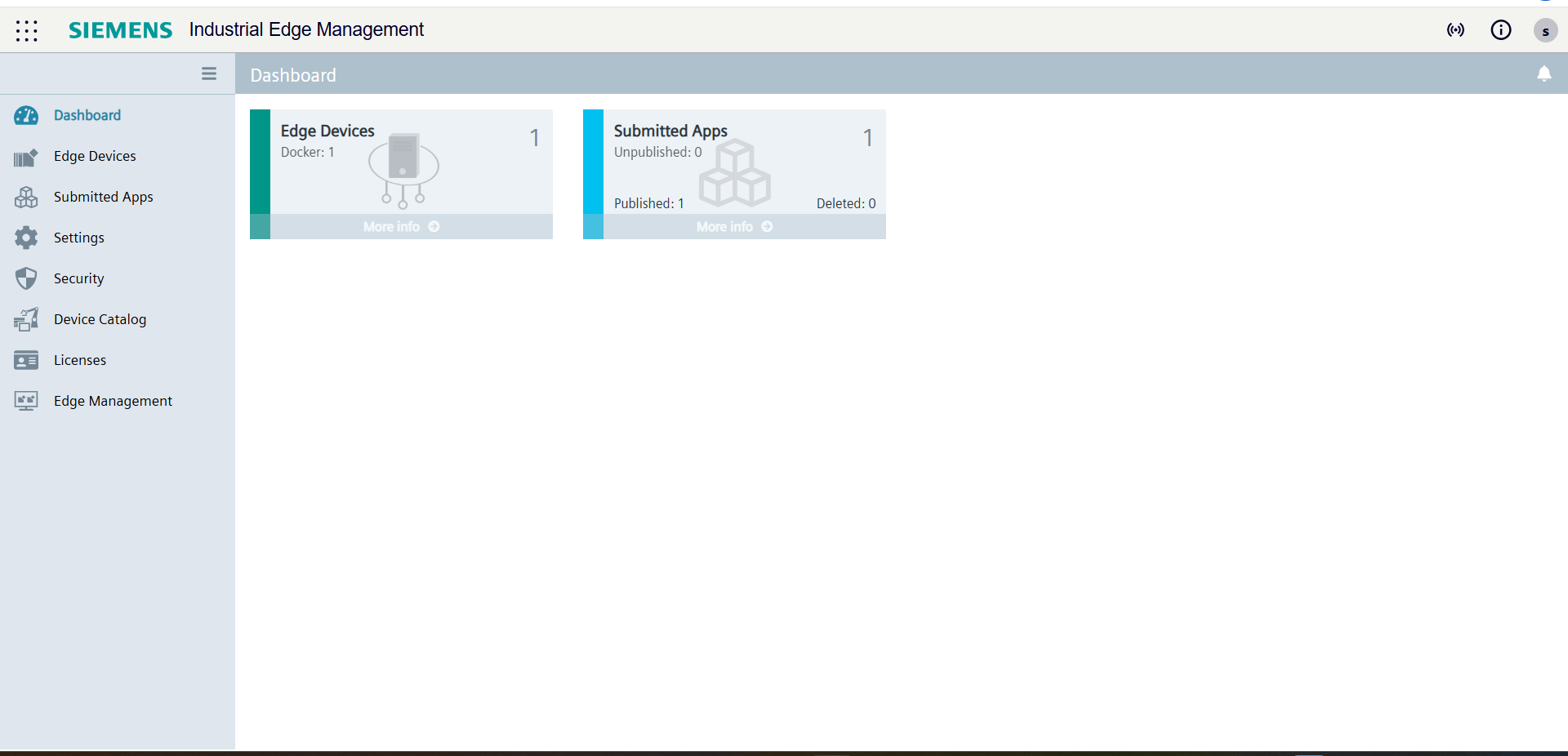Open the Security shield icon

pyautogui.click(x=25, y=278)
